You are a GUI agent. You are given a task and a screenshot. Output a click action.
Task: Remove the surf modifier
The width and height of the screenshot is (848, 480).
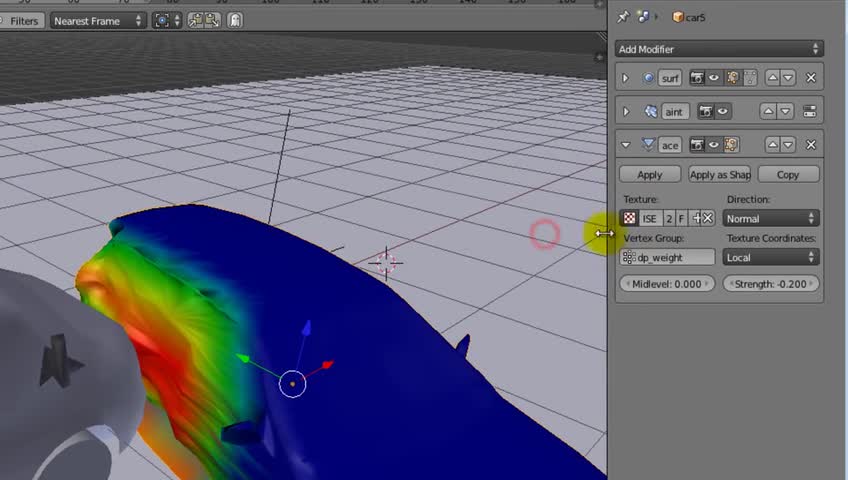811,78
